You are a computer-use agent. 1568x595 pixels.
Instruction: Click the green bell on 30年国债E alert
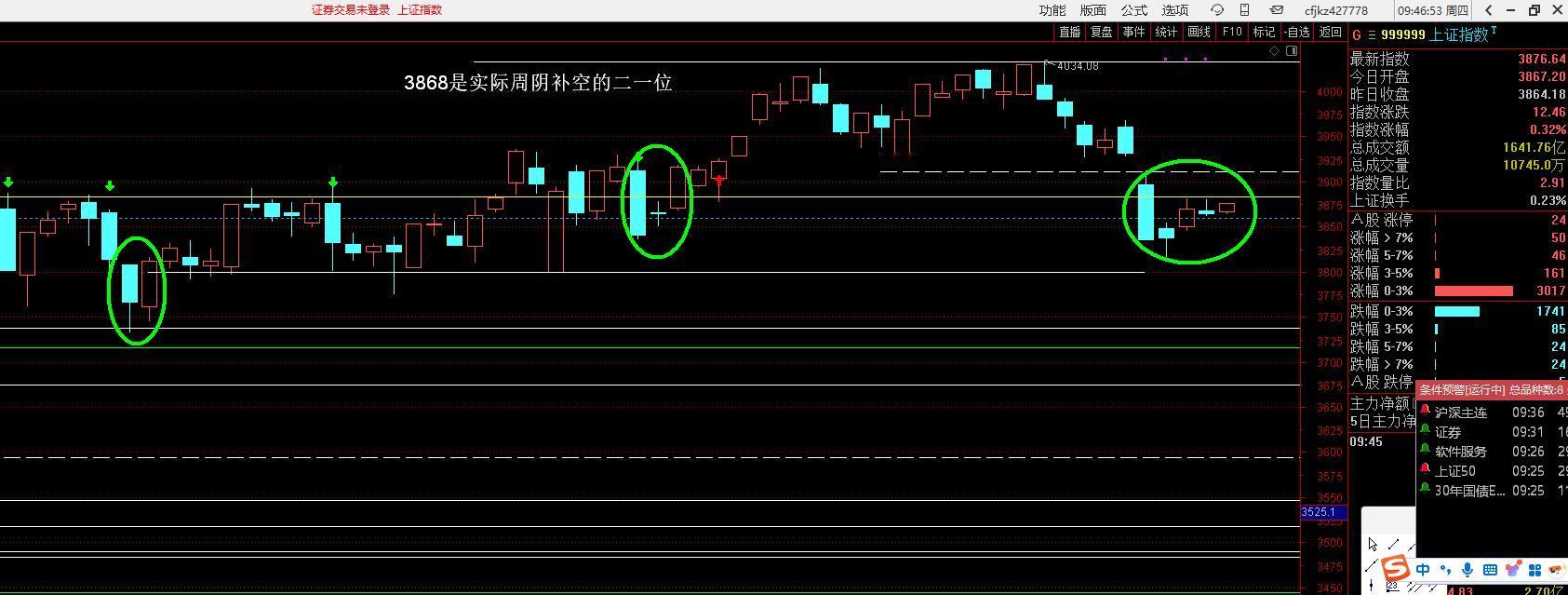(x=1425, y=489)
